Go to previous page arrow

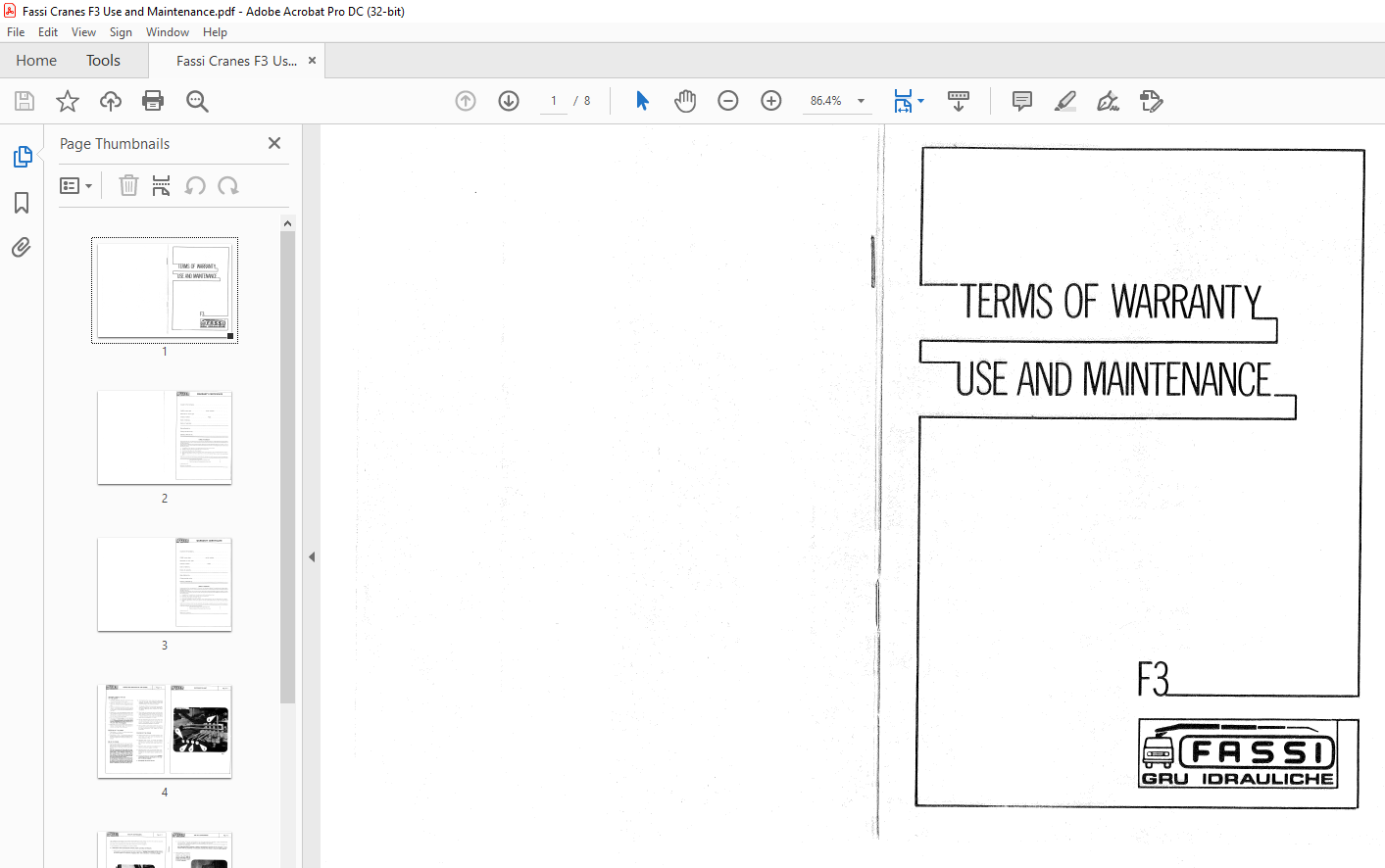[466, 101]
